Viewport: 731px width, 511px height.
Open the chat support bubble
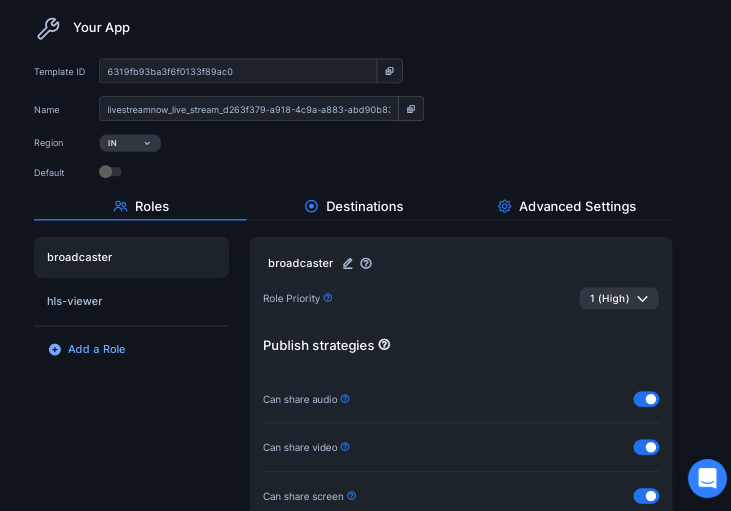(x=707, y=478)
